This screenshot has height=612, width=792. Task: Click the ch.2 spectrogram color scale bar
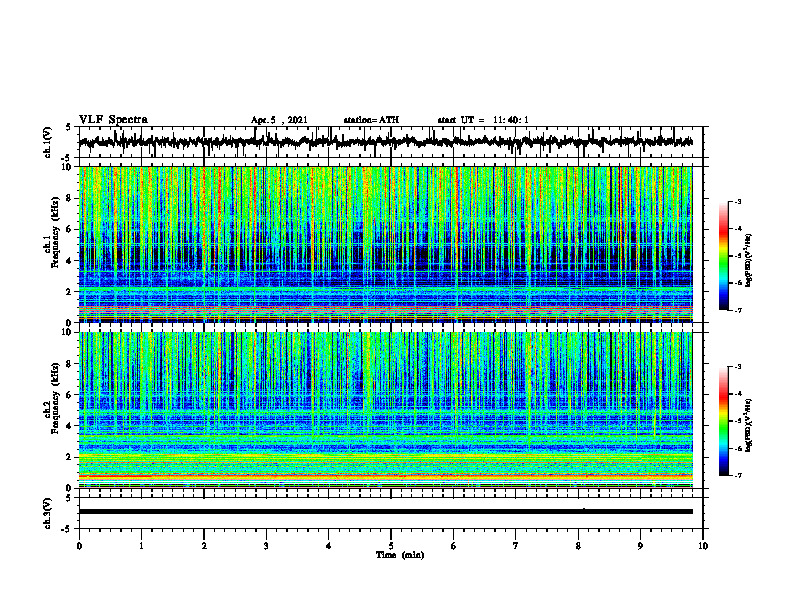(724, 421)
